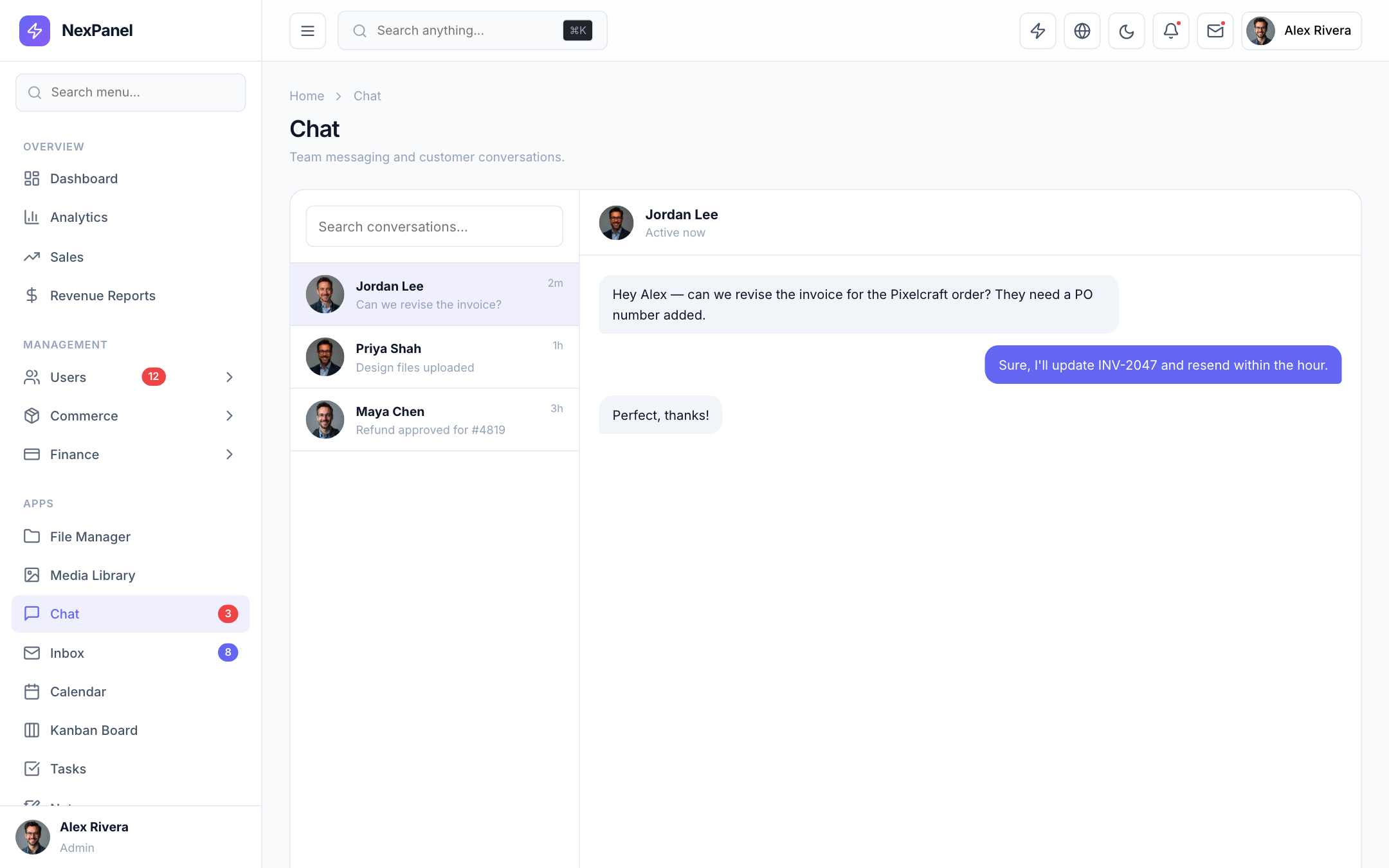
Task: Select the Priya Shah conversation
Action: [x=435, y=357]
